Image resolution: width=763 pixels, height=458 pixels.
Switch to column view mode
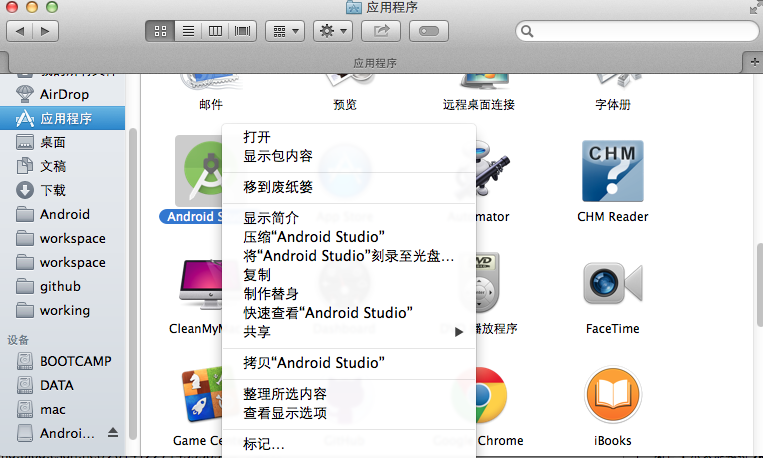click(x=215, y=31)
